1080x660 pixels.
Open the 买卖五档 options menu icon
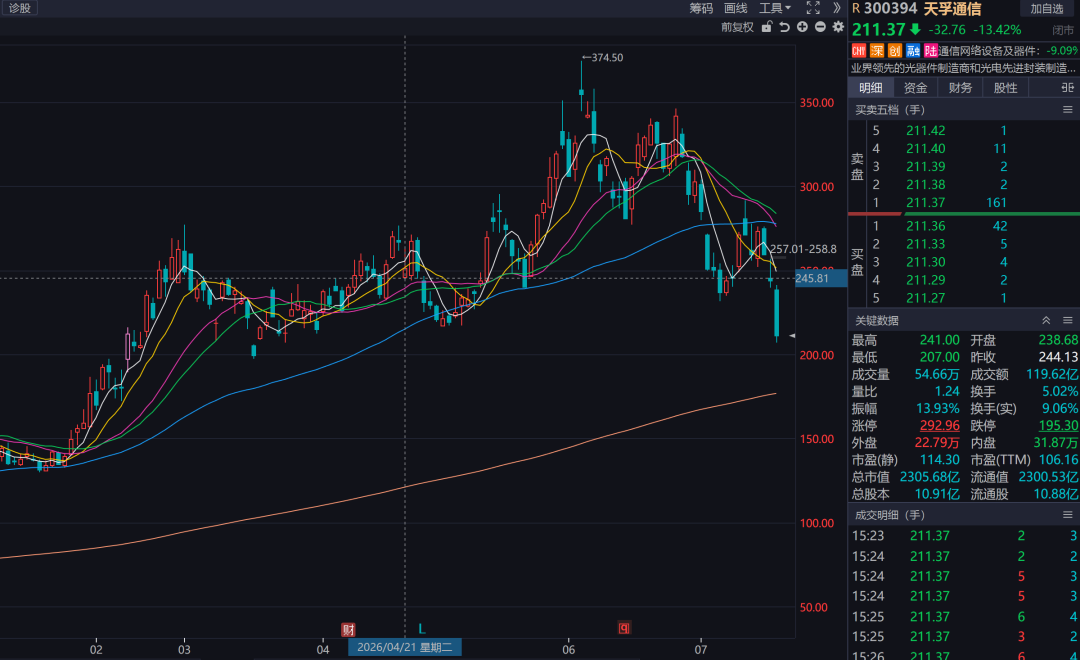click(1068, 110)
